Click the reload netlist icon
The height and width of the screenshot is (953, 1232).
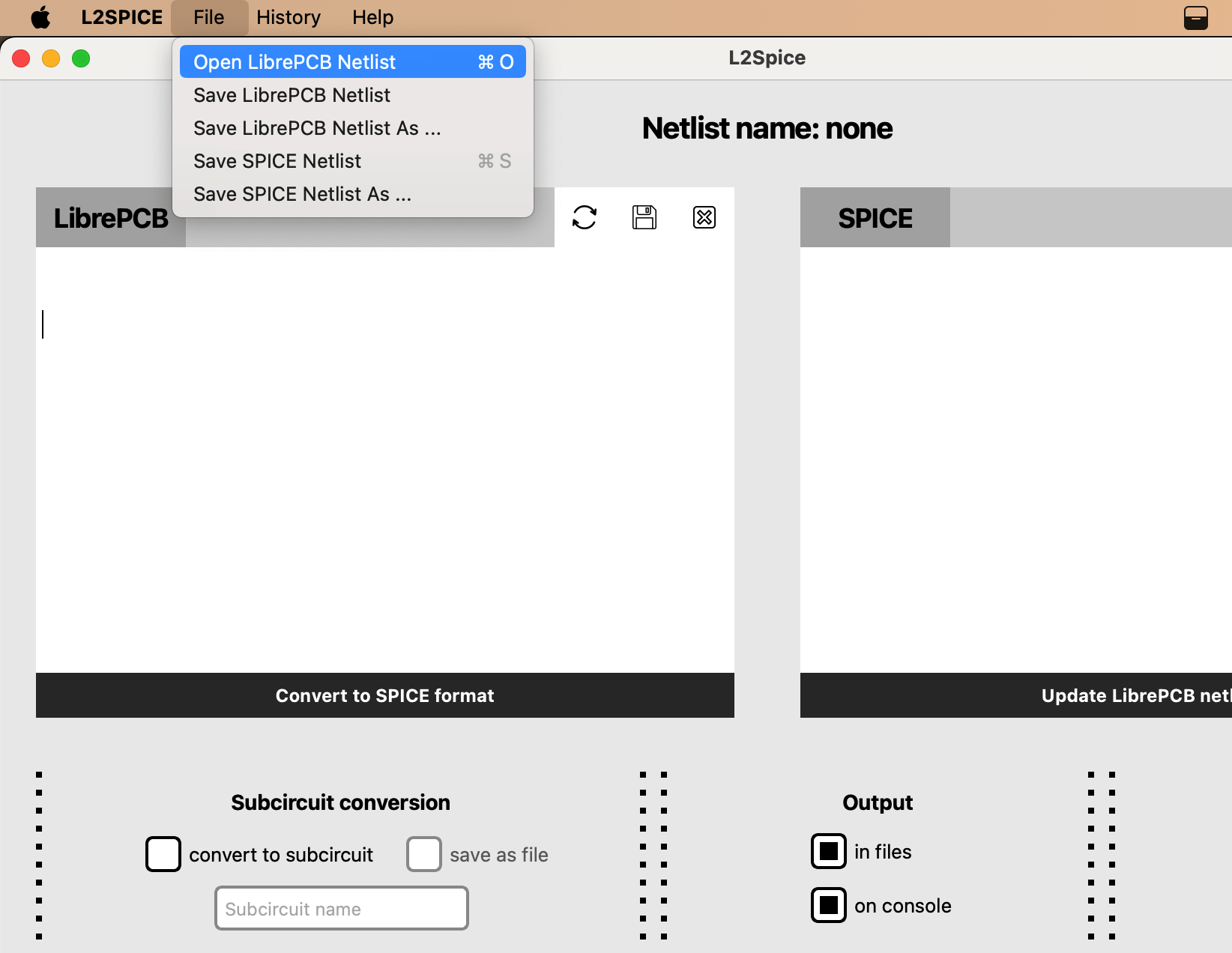point(585,217)
